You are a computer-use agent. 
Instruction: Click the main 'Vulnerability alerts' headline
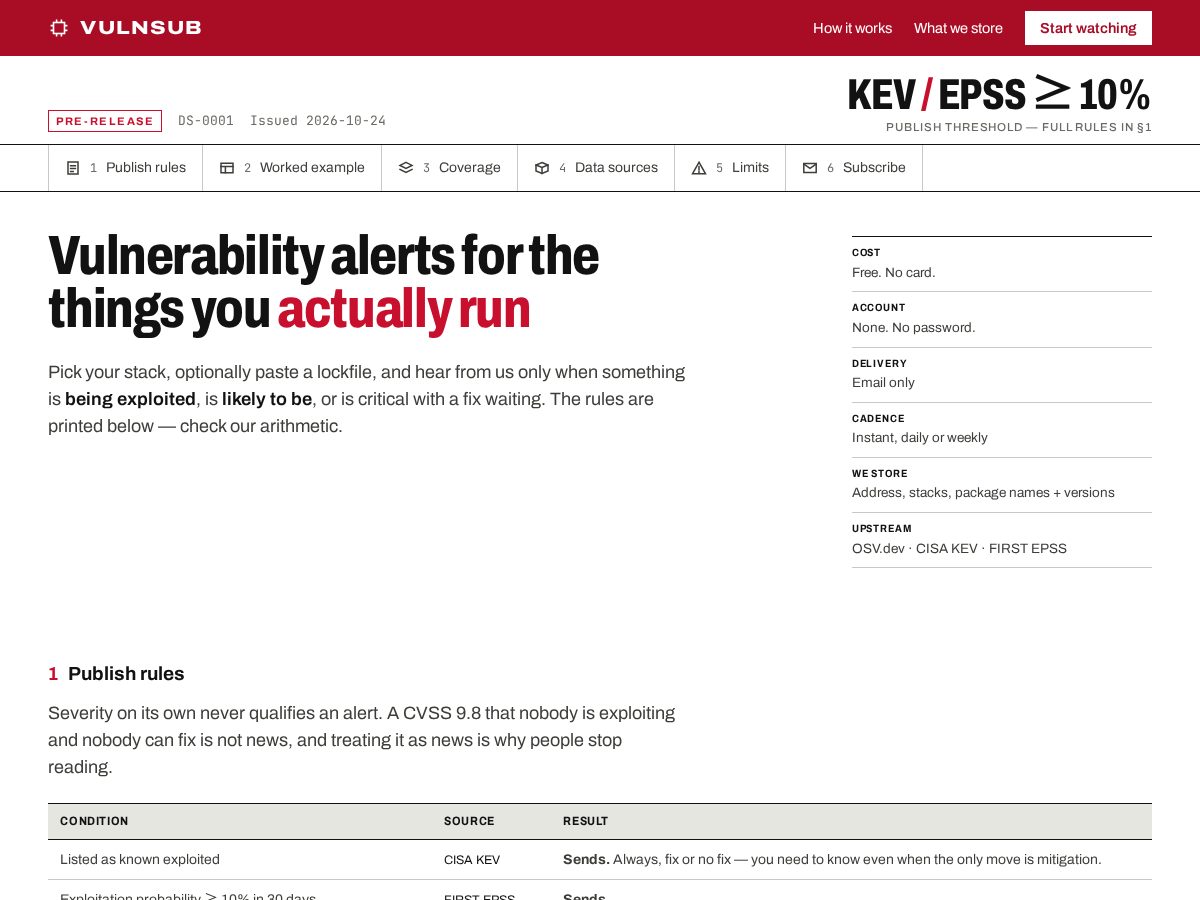coord(324,283)
